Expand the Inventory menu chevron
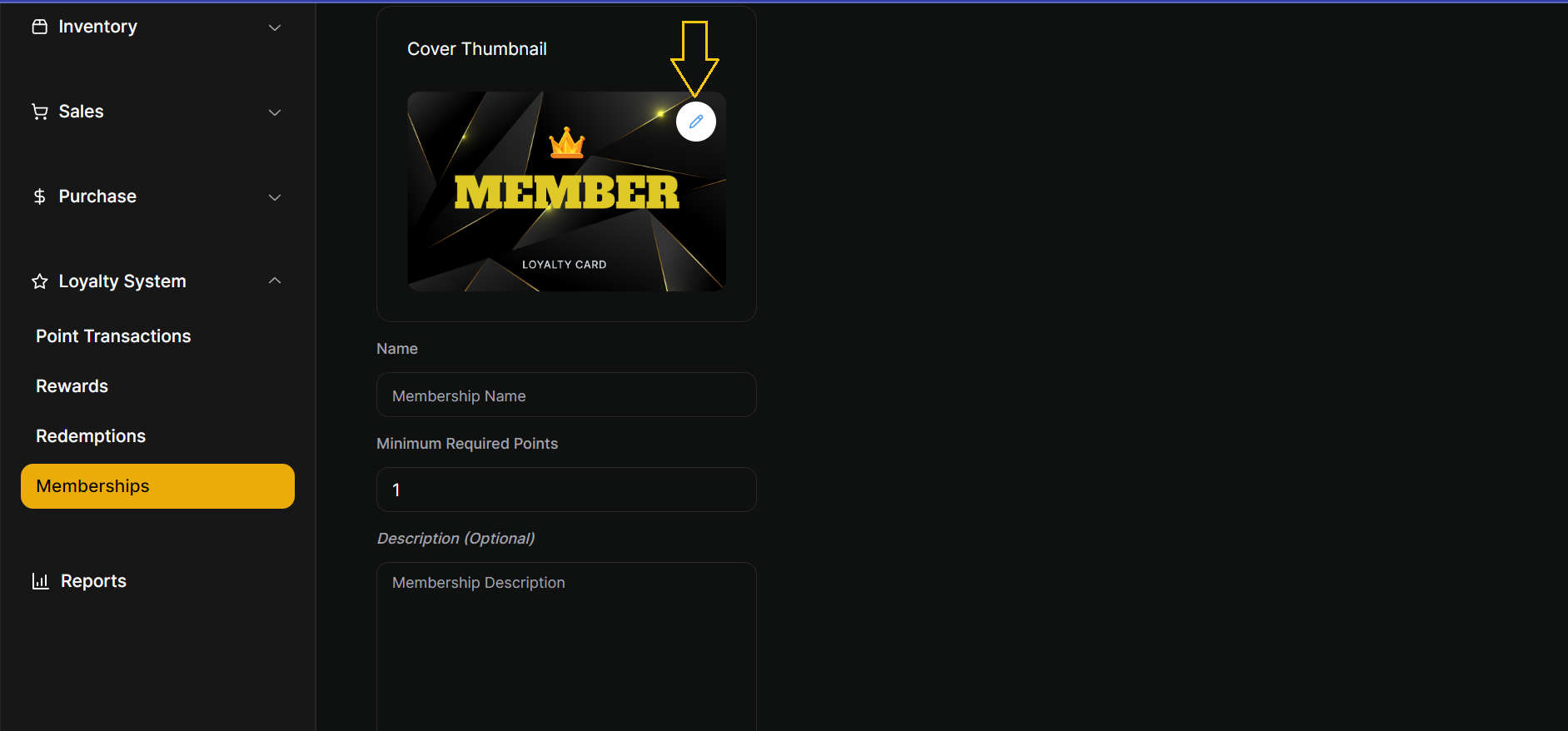This screenshot has width=1568, height=731. [x=275, y=27]
